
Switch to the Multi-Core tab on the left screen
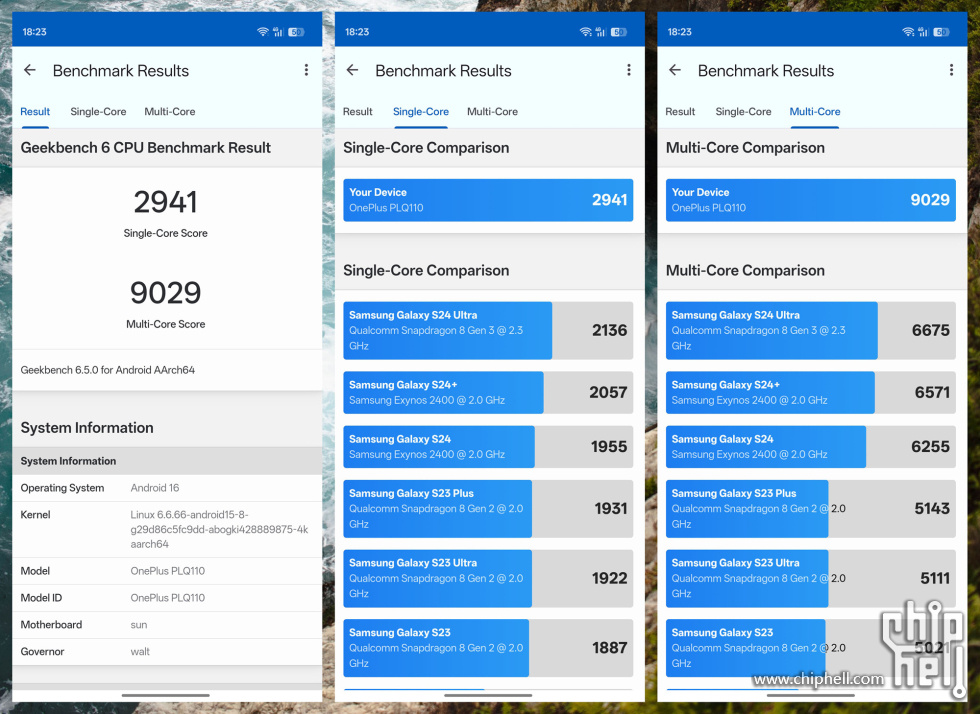170,112
